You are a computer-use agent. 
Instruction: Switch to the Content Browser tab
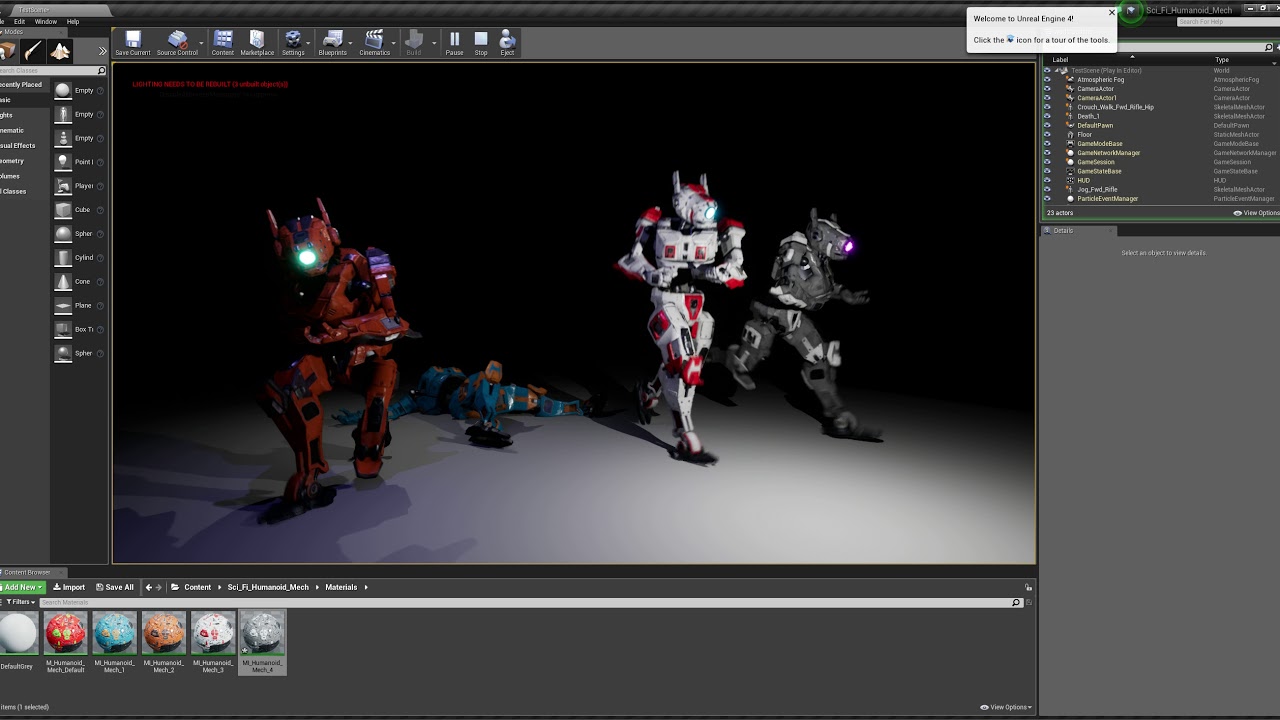(x=27, y=572)
